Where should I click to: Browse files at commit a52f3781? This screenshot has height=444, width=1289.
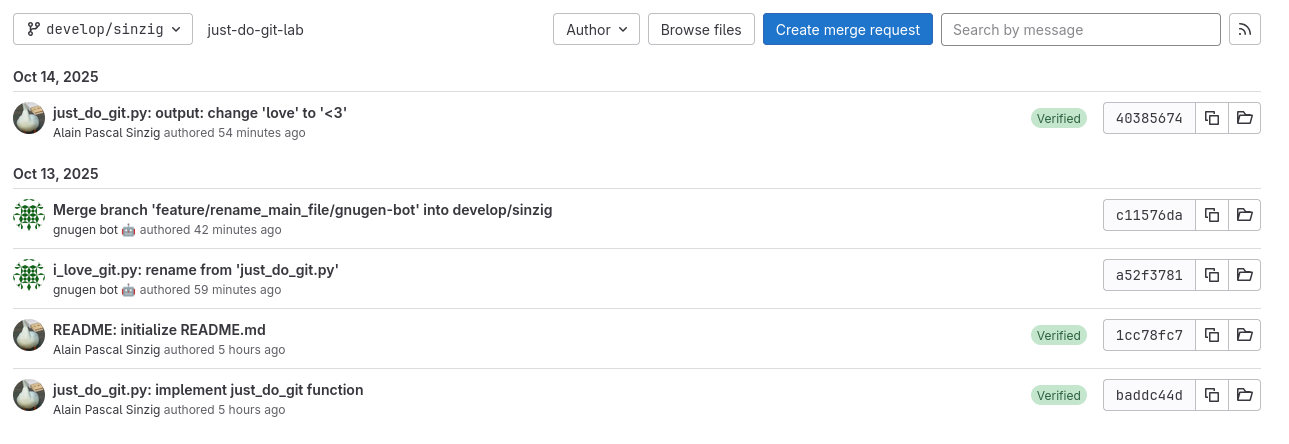[1244, 275]
